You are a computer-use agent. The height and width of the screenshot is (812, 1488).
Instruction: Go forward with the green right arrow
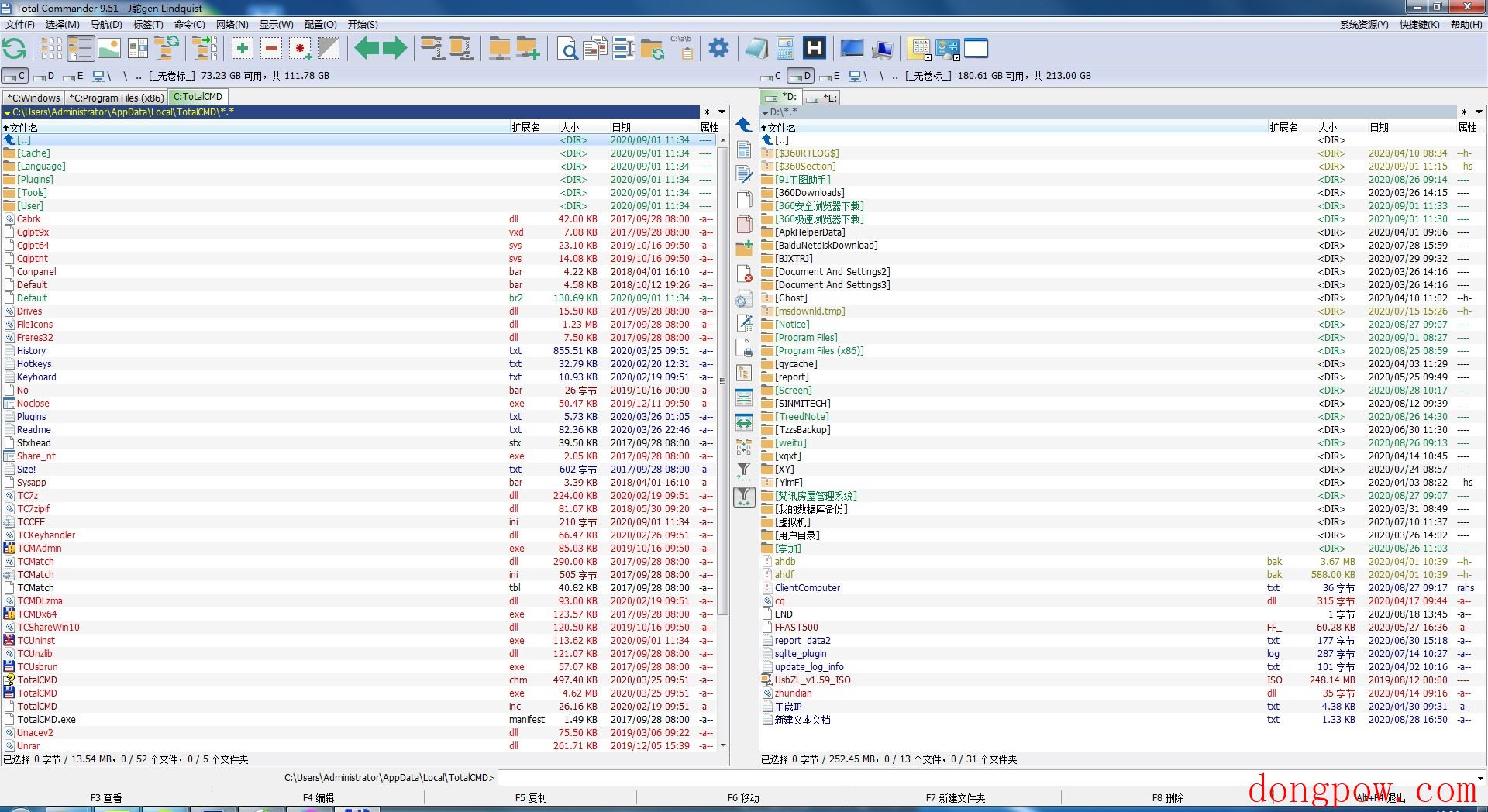click(395, 49)
